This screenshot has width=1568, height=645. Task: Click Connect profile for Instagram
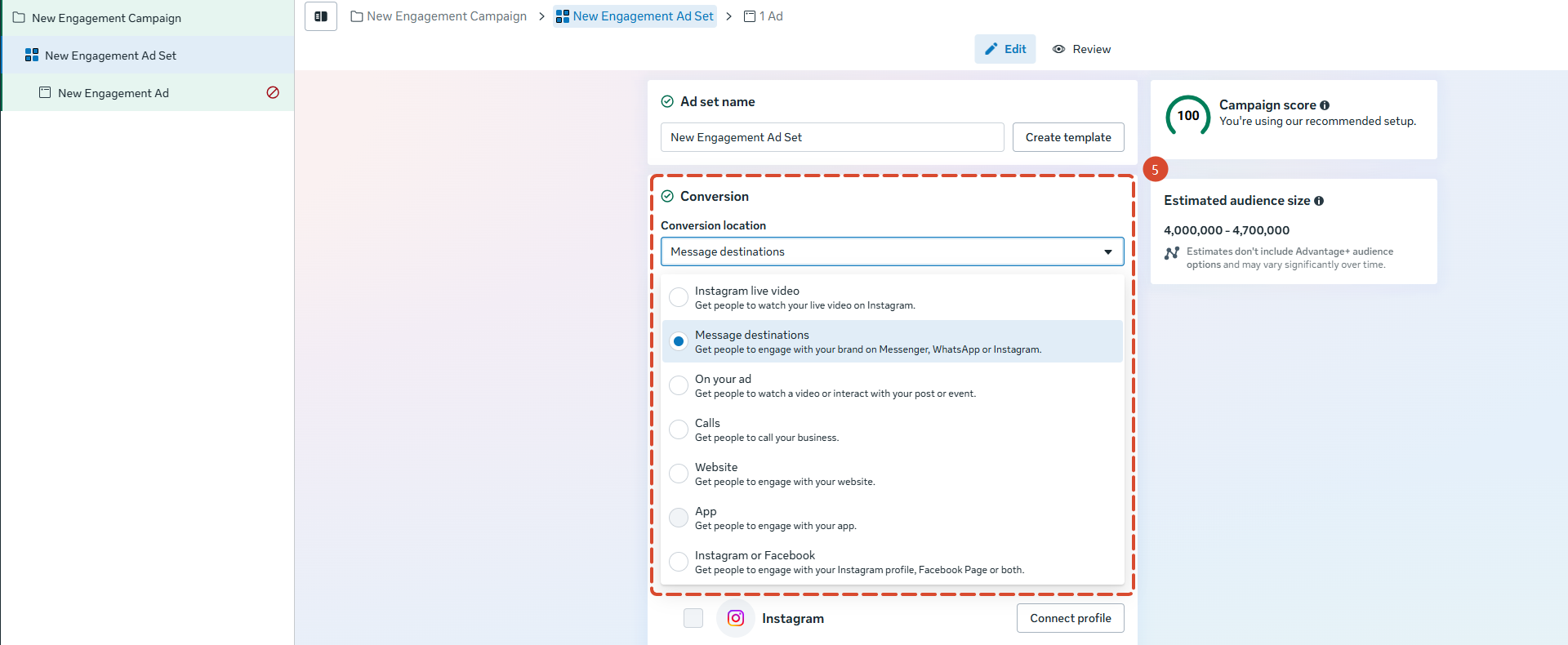coord(1071,618)
